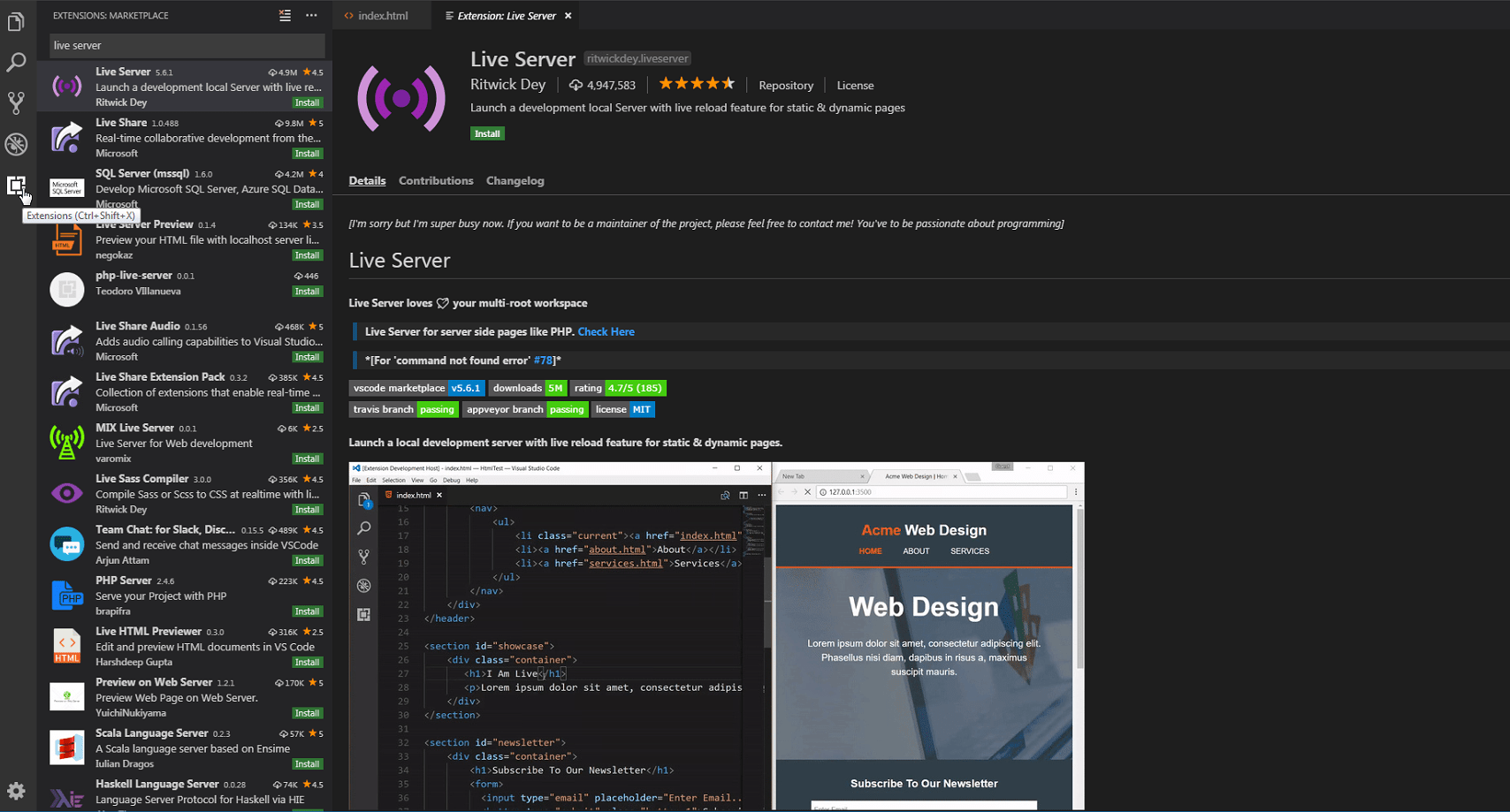Open the marketplace More Actions ellipsis
This screenshot has width=1510, height=812.
tap(311, 15)
